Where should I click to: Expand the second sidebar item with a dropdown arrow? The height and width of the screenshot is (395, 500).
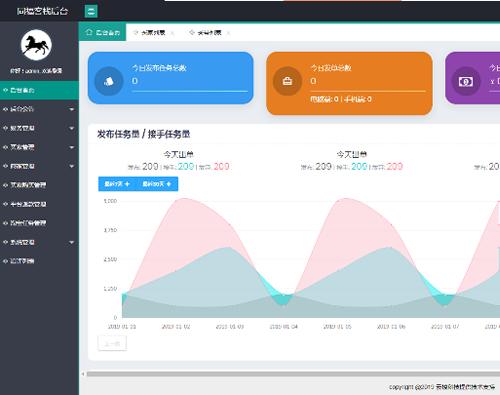pos(39,128)
